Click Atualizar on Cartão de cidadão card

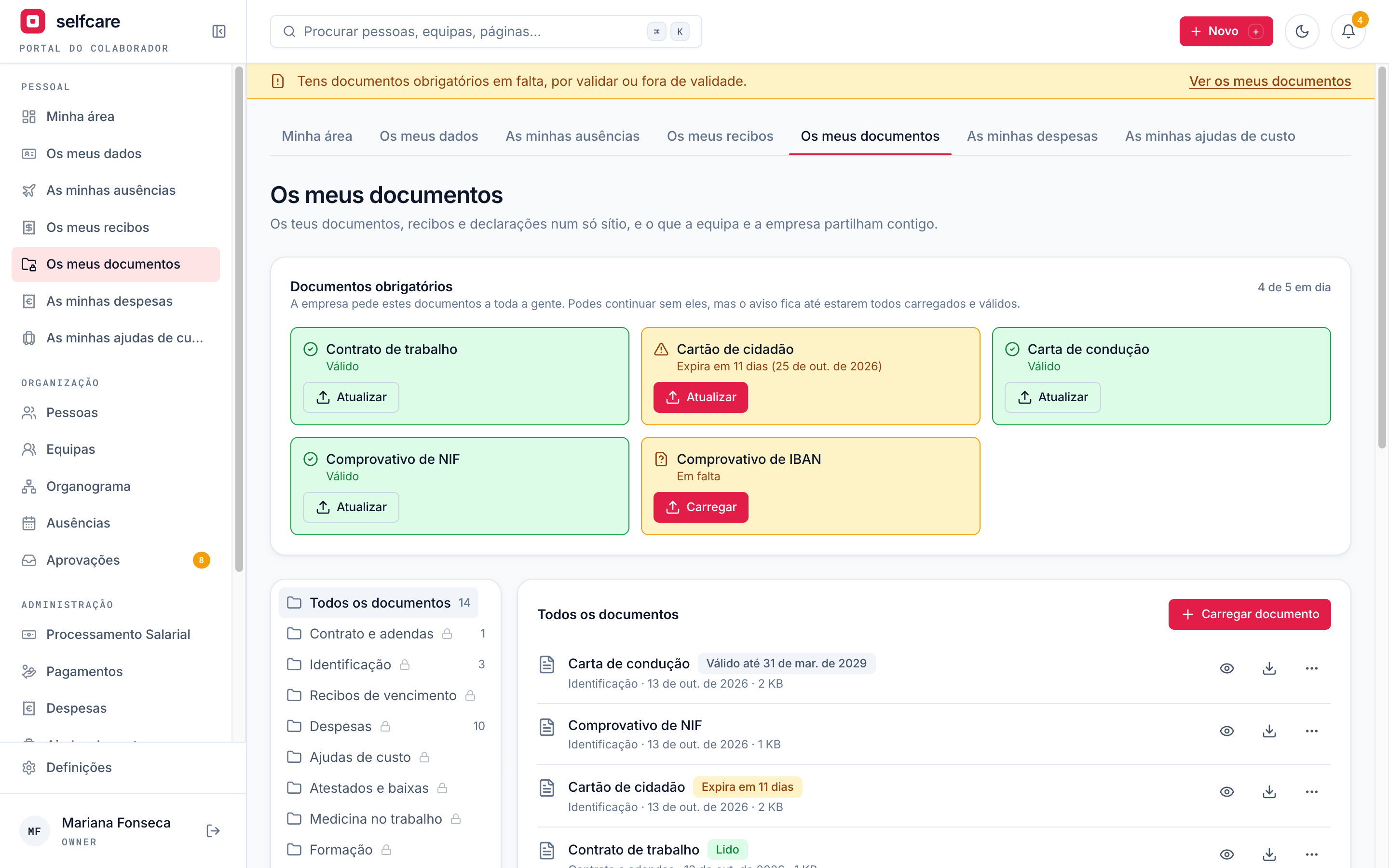[700, 397]
